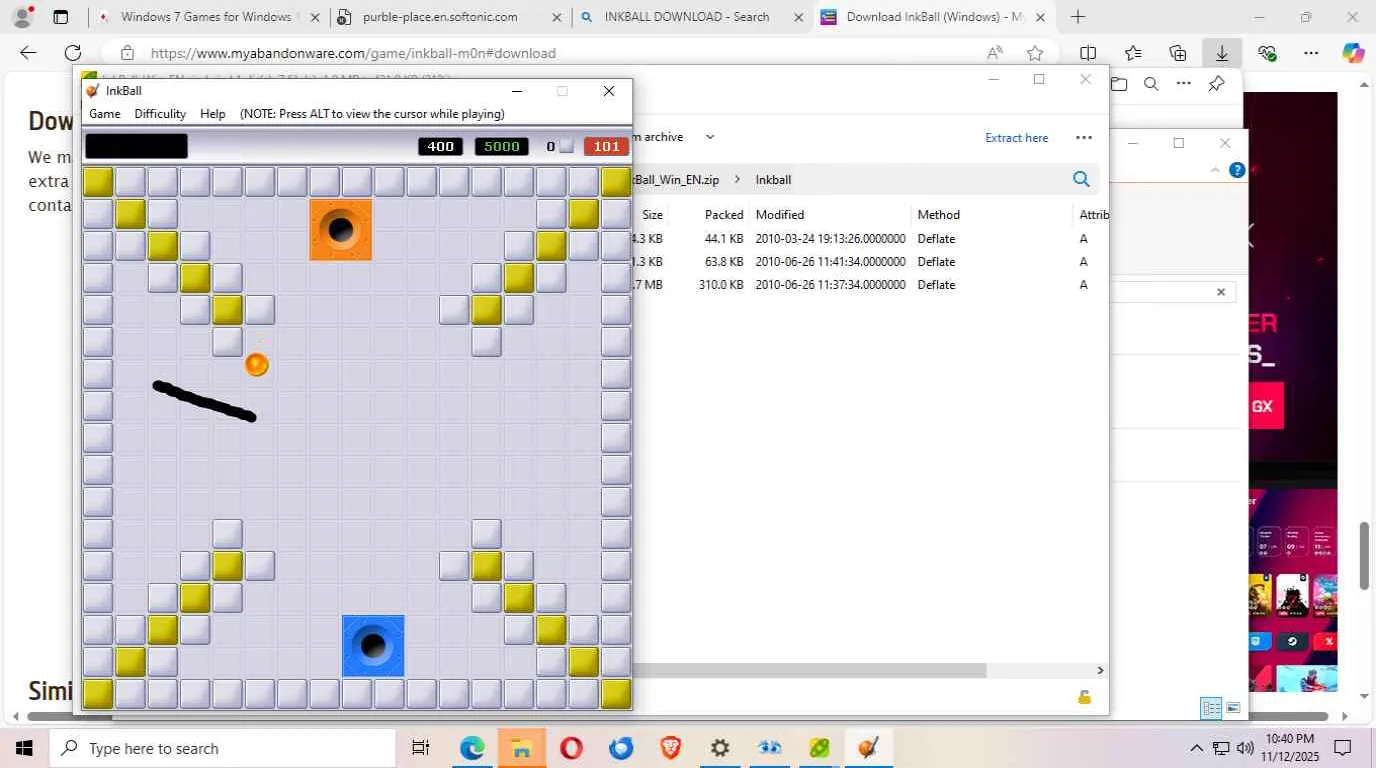1376x768 pixels.
Task: Click the browser page vertical scrollbar thumb
Action: click(x=1365, y=555)
